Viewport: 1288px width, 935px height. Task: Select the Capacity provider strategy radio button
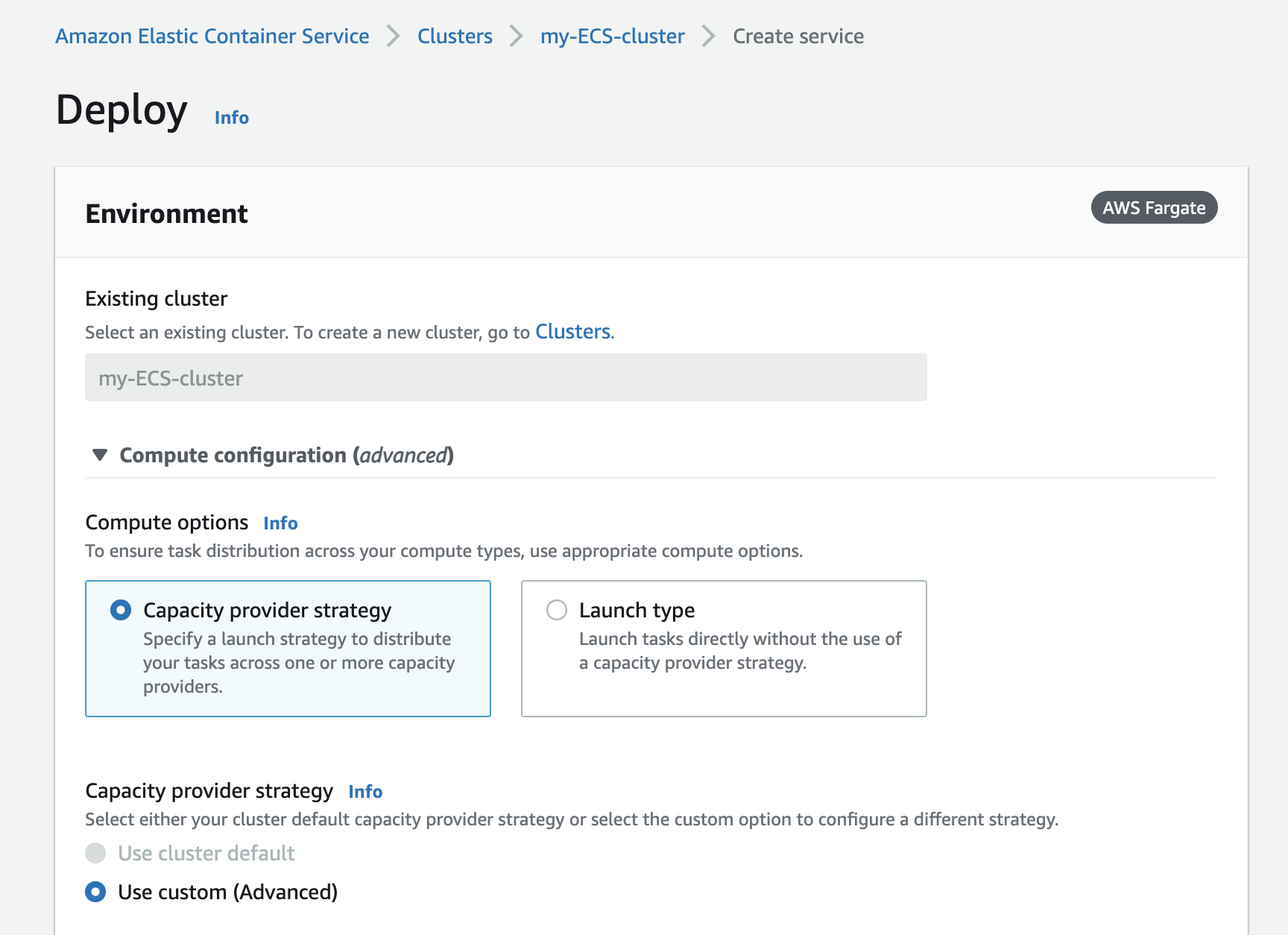(120, 610)
